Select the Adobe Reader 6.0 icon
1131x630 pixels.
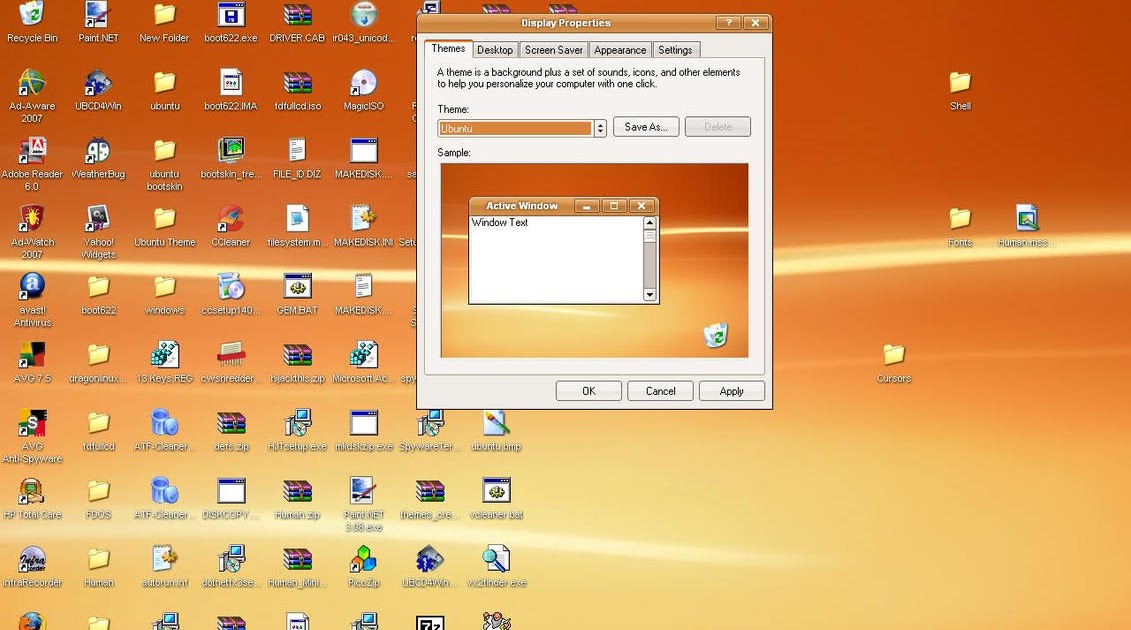[x=32, y=151]
